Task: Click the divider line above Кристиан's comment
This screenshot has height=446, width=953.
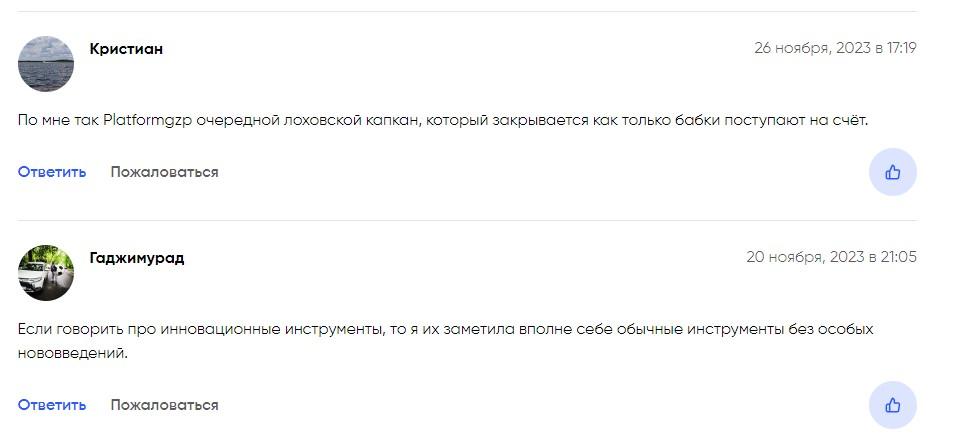Action: [x=467, y=11]
